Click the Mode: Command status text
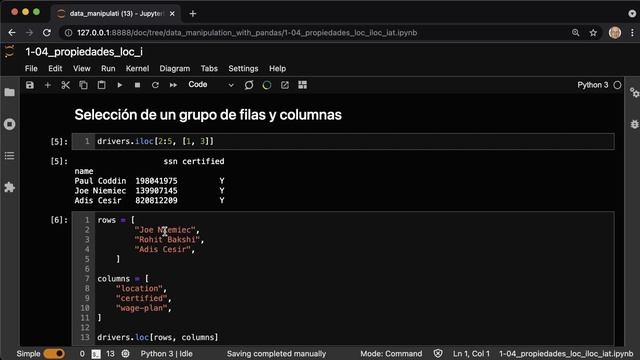This screenshot has height=360, width=640. tap(391, 353)
